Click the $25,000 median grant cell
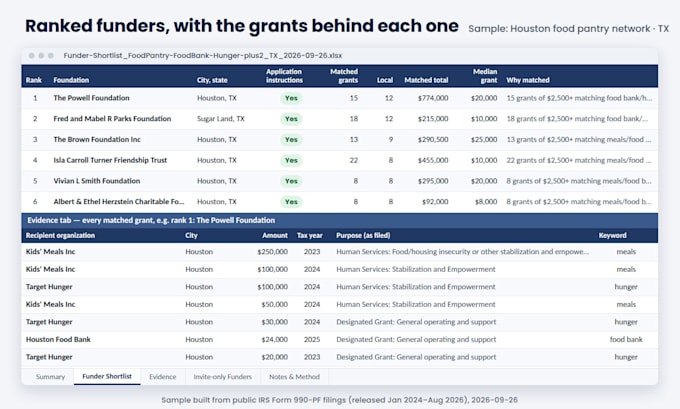 click(484, 140)
